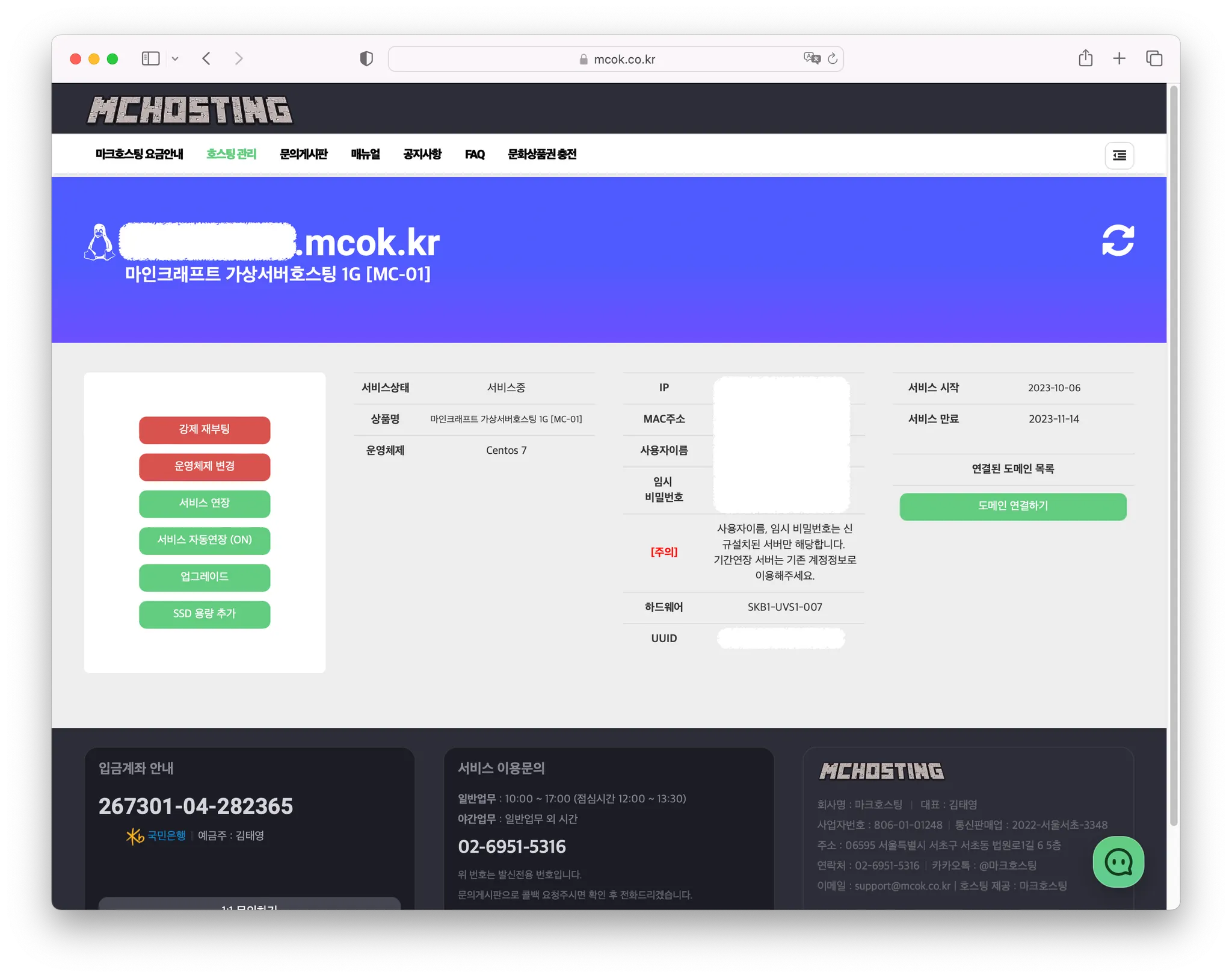The width and height of the screenshot is (1232, 978).
Task: Click the MCHOSTING logo in the header
Action: (x=190, y=110)
